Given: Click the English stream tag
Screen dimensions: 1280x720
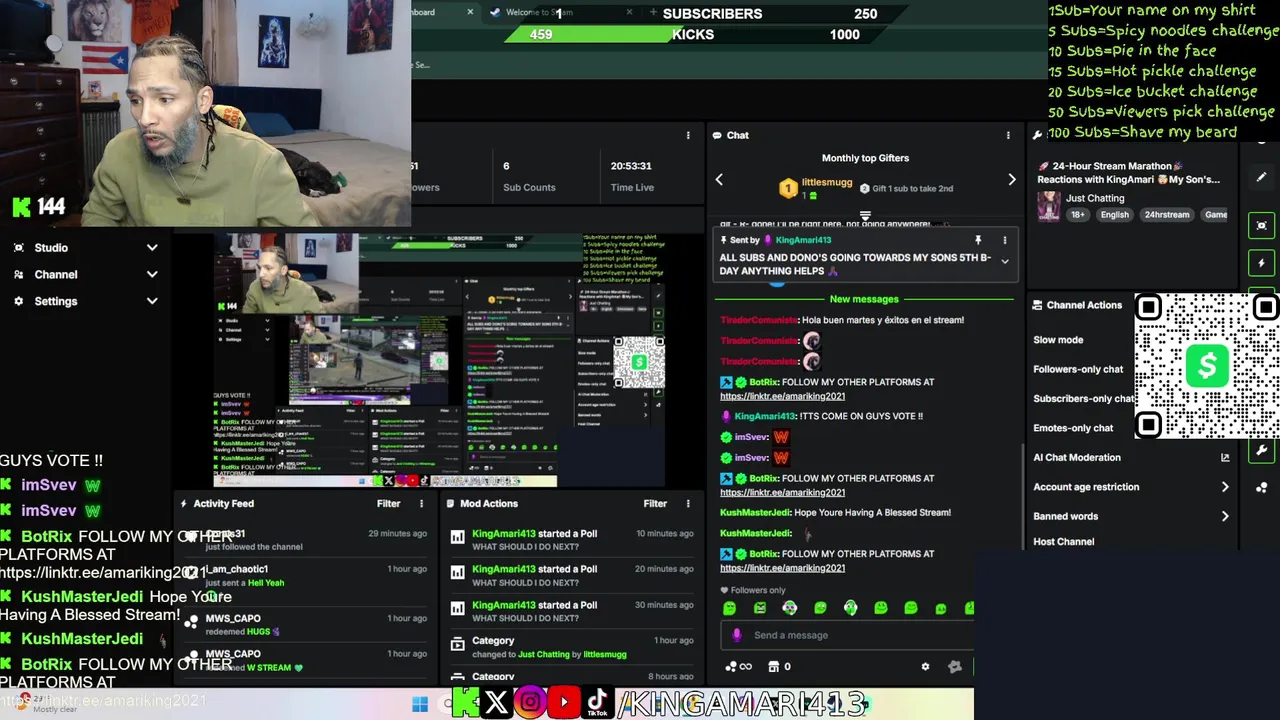Looking at the screenshot, I should click(1114, 215).
